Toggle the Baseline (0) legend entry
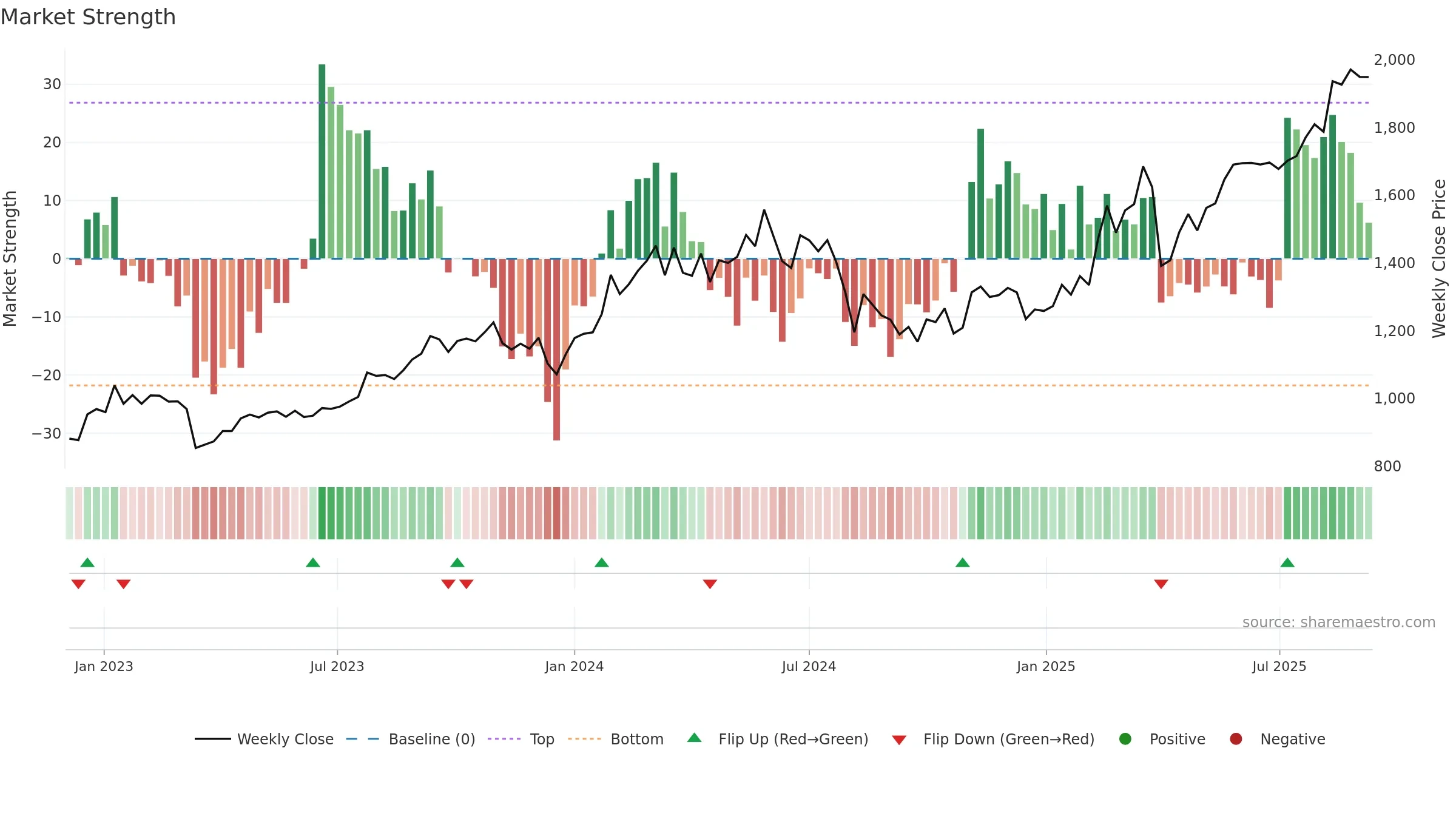The width and height of the screenshot is (1456, 819). (x=410, y=739)
